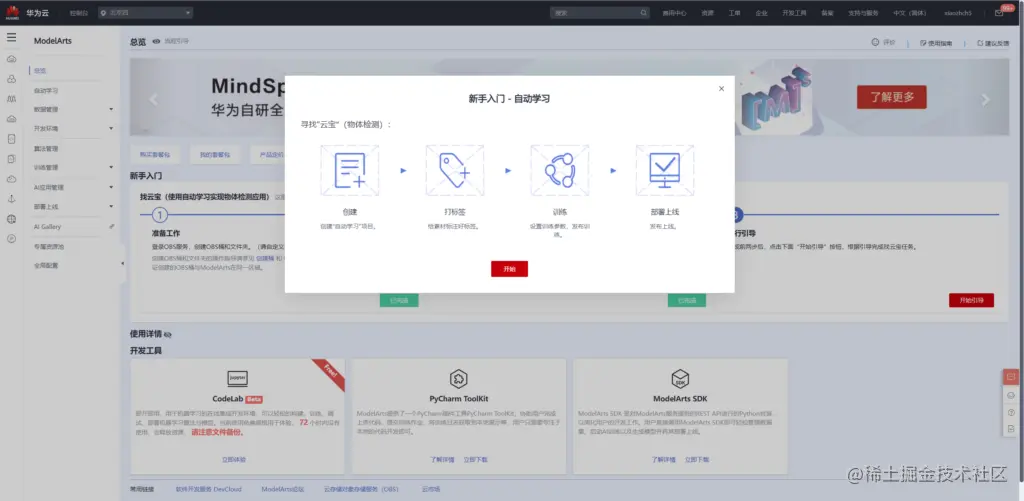Viewport: 1024px width, 501px height.
Task: Click the step 1 circle in 新手入门 progress
Action: tap(160, 214)
